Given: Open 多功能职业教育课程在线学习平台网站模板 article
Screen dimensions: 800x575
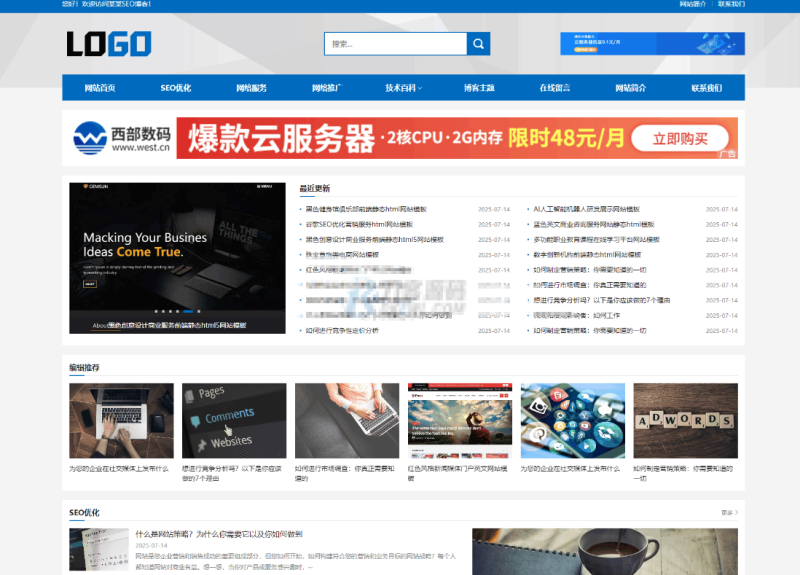Looking at the screenshot, I should pos(596,240).
